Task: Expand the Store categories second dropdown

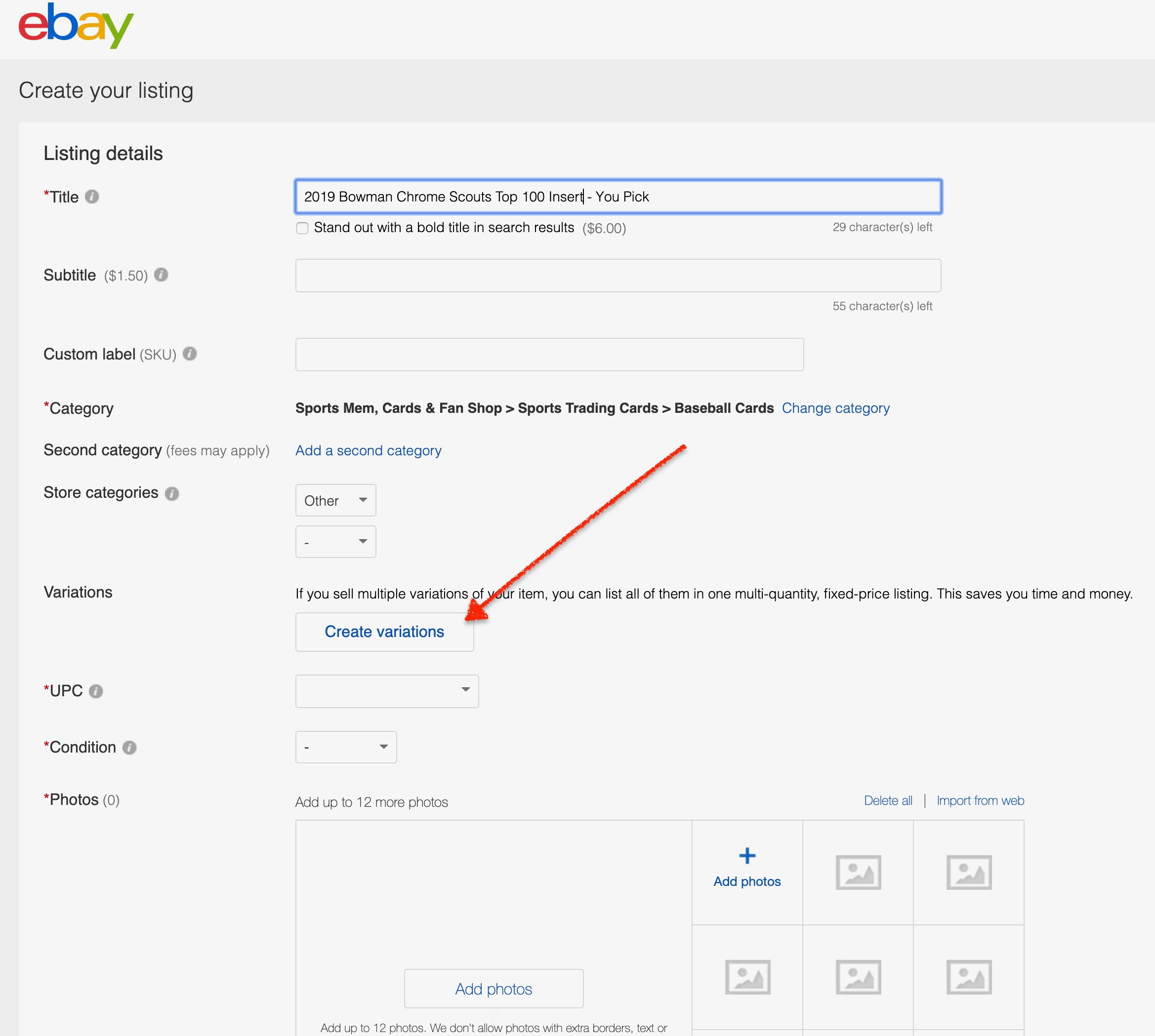Action: click(336, 541)
